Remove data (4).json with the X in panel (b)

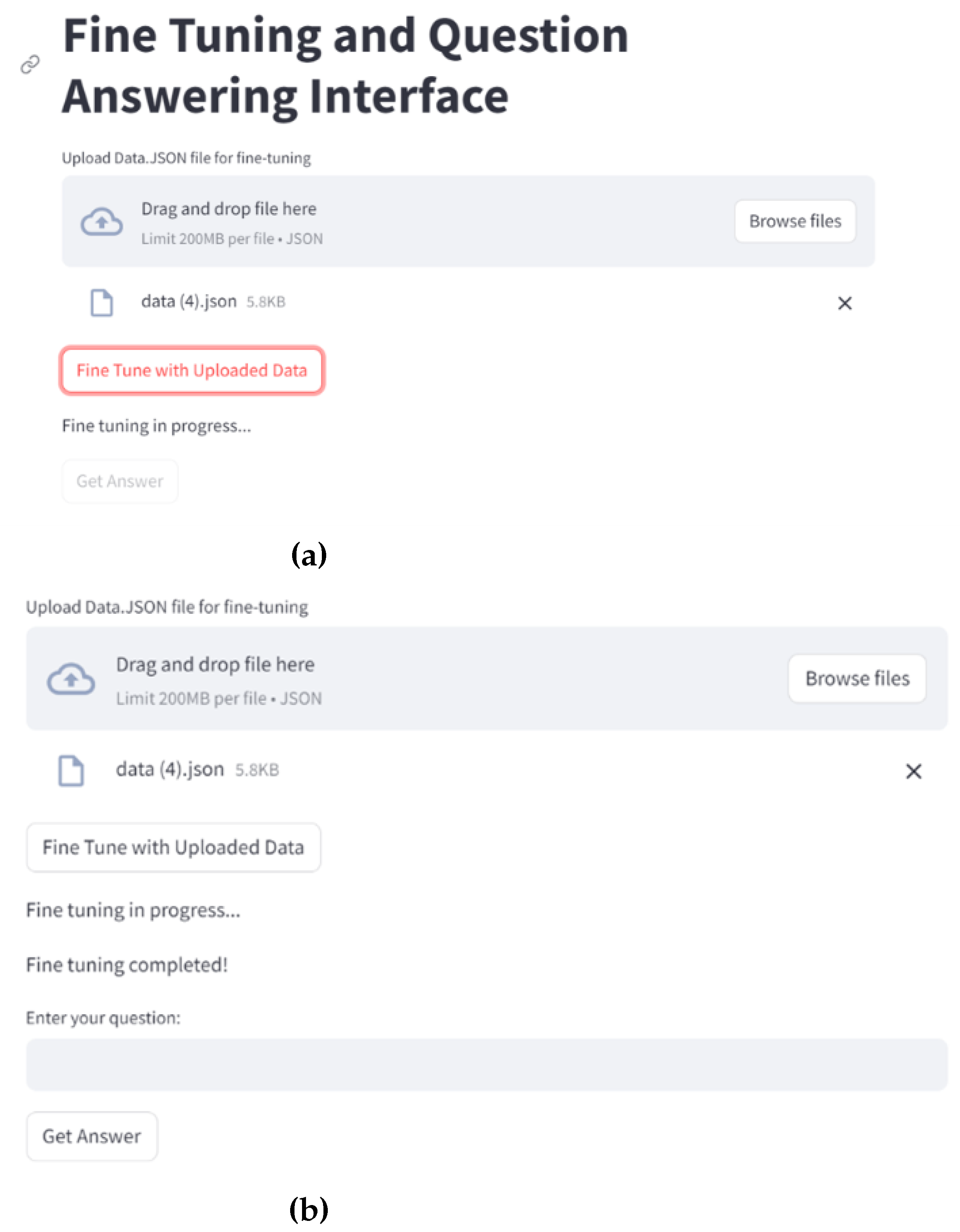[x=913, y=771]
